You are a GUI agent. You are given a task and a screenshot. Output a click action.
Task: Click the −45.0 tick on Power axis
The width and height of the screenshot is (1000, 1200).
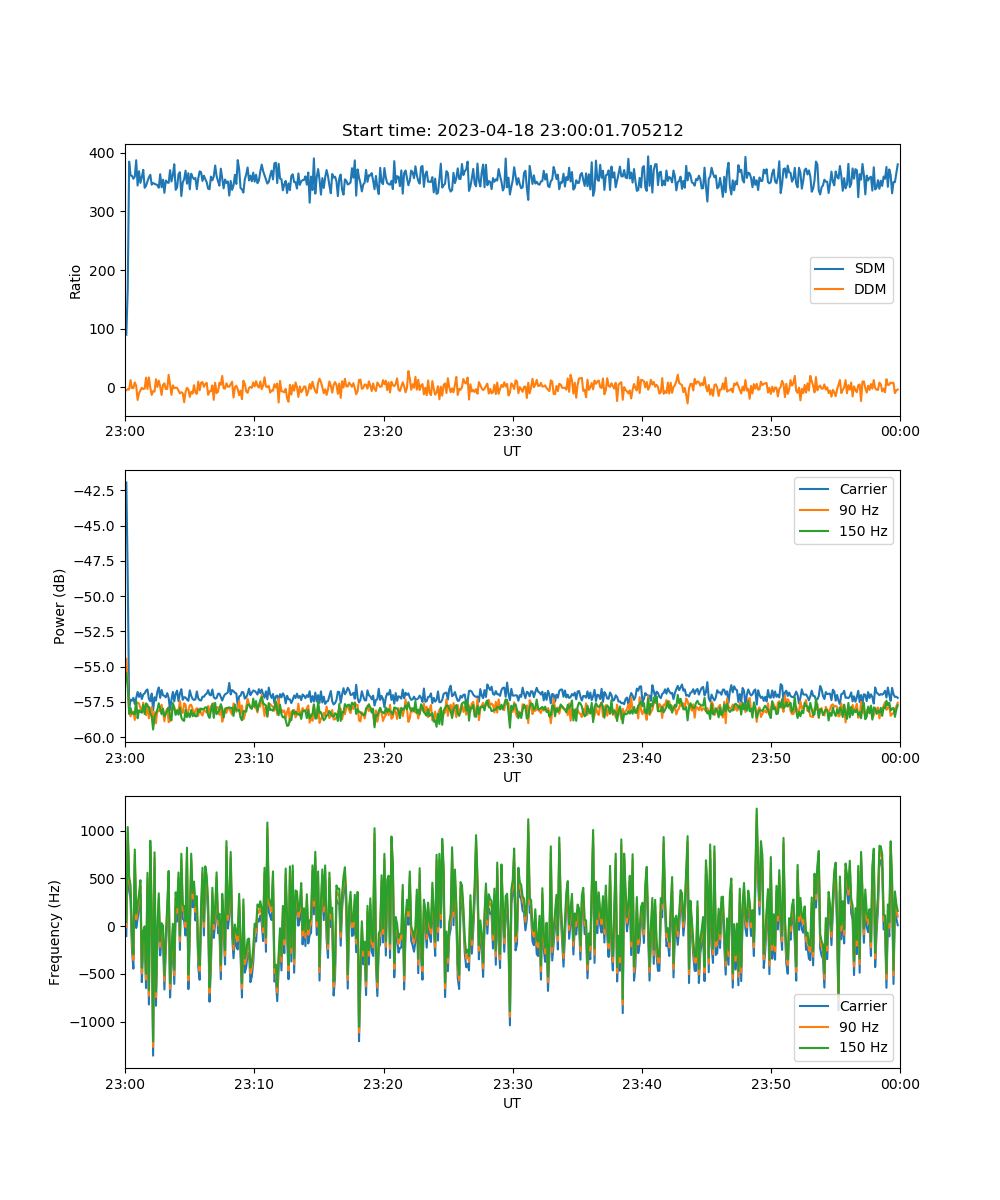(96, 526)
